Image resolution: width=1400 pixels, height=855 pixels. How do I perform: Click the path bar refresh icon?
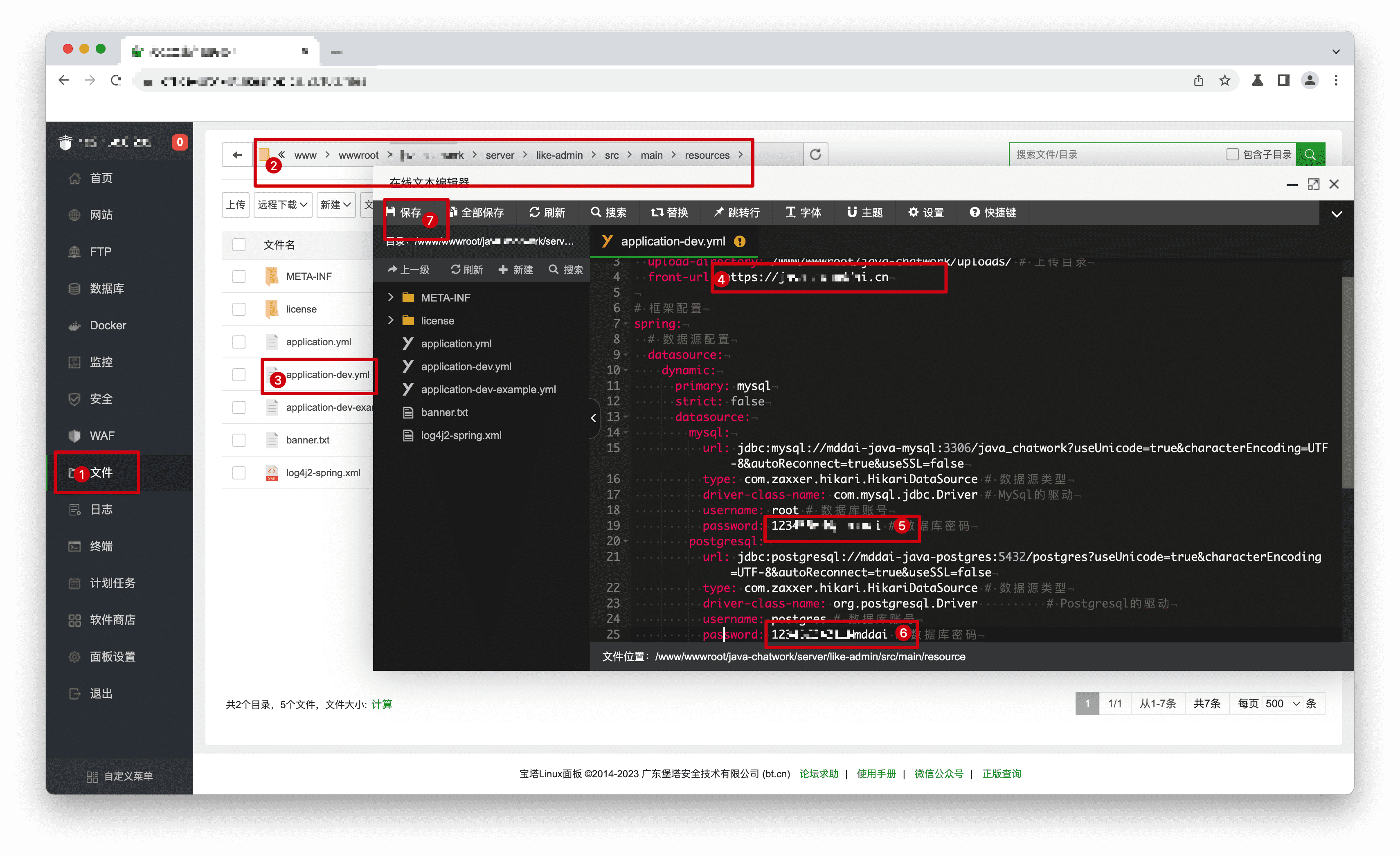pyautogui.click(x=815, y=155)
